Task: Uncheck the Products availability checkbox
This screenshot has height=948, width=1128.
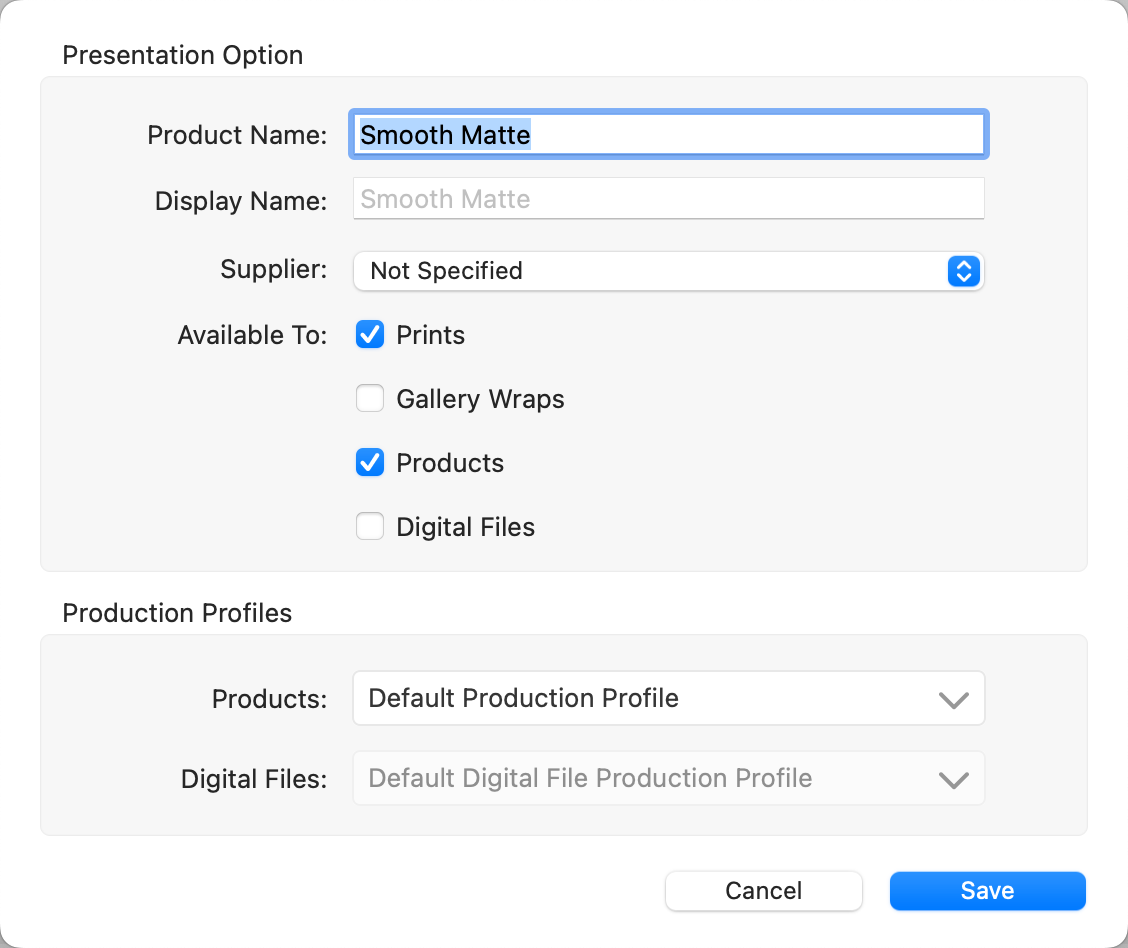Action: pyautogui.click(x=370, y=463)
